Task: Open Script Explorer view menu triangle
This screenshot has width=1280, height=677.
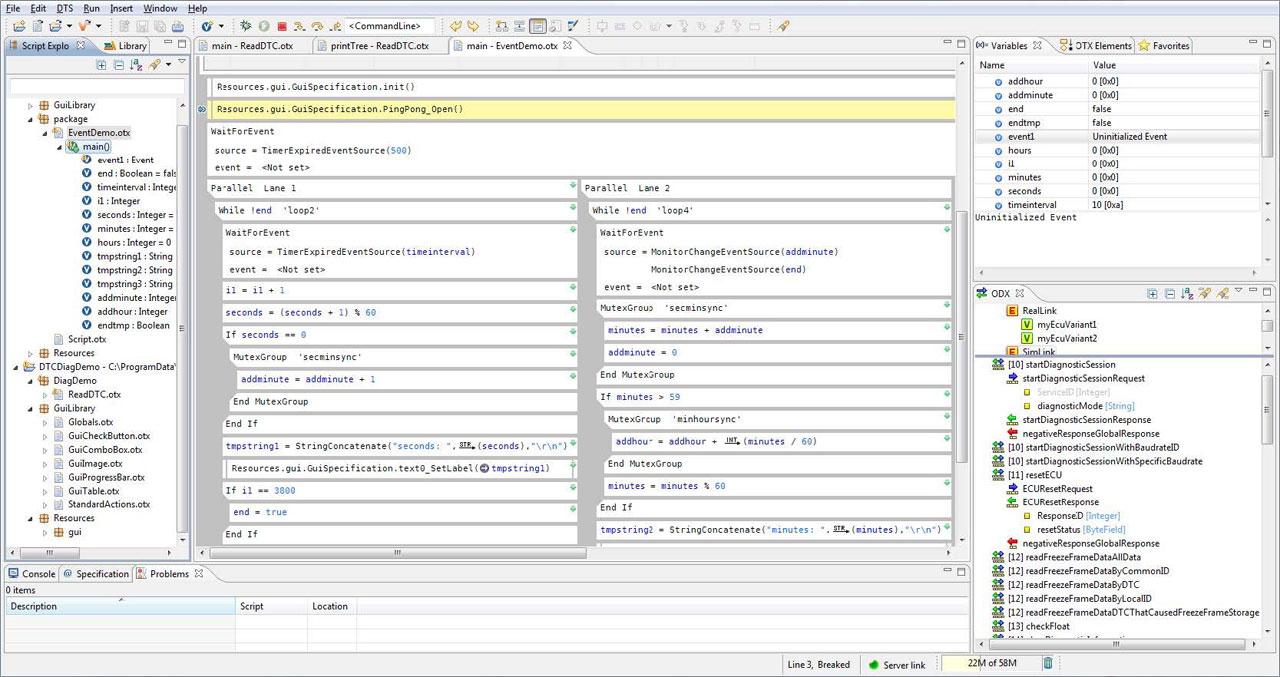Action: point(182,61)
